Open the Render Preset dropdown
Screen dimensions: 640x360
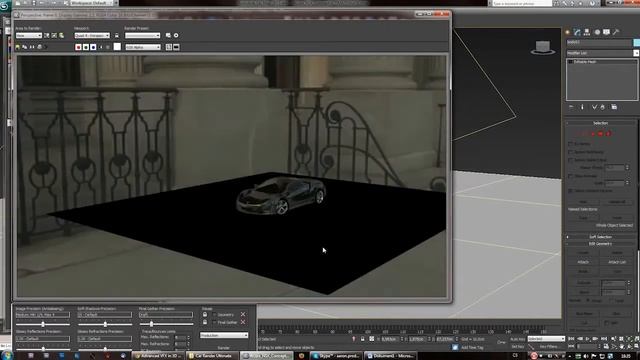tap(142, 36)
